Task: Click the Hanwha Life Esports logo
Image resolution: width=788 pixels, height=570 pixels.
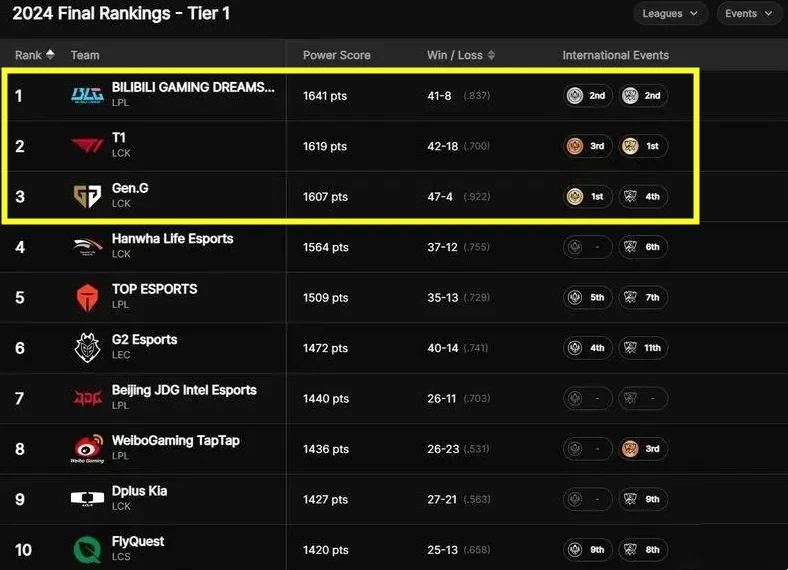Action: (87, 247)
